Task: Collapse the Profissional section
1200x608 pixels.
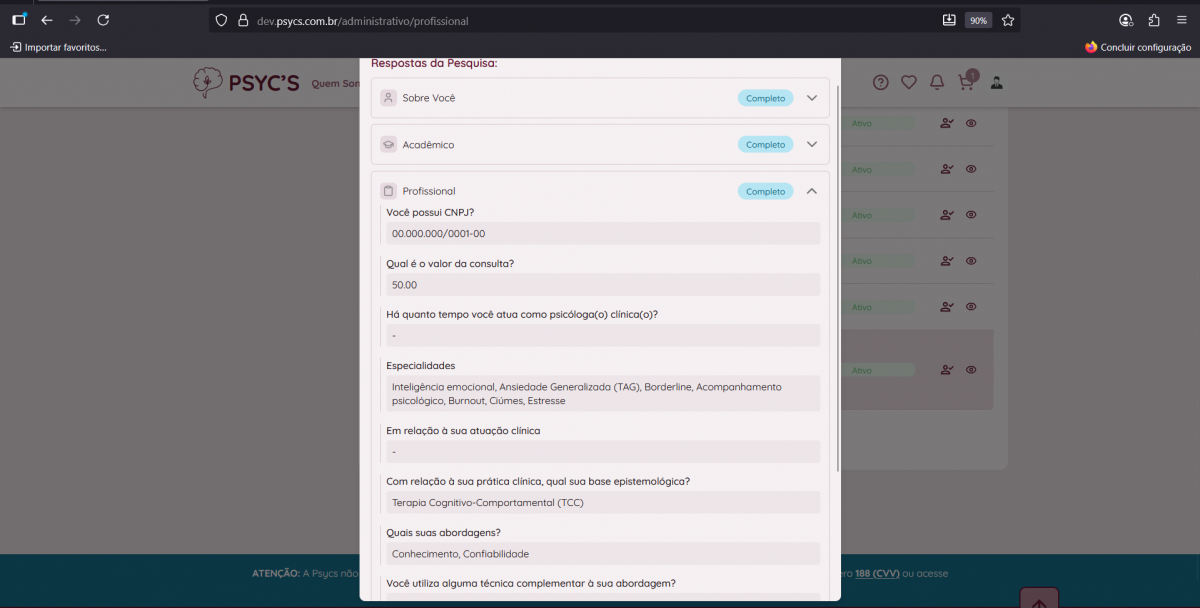Action: (x=812, y=191)
